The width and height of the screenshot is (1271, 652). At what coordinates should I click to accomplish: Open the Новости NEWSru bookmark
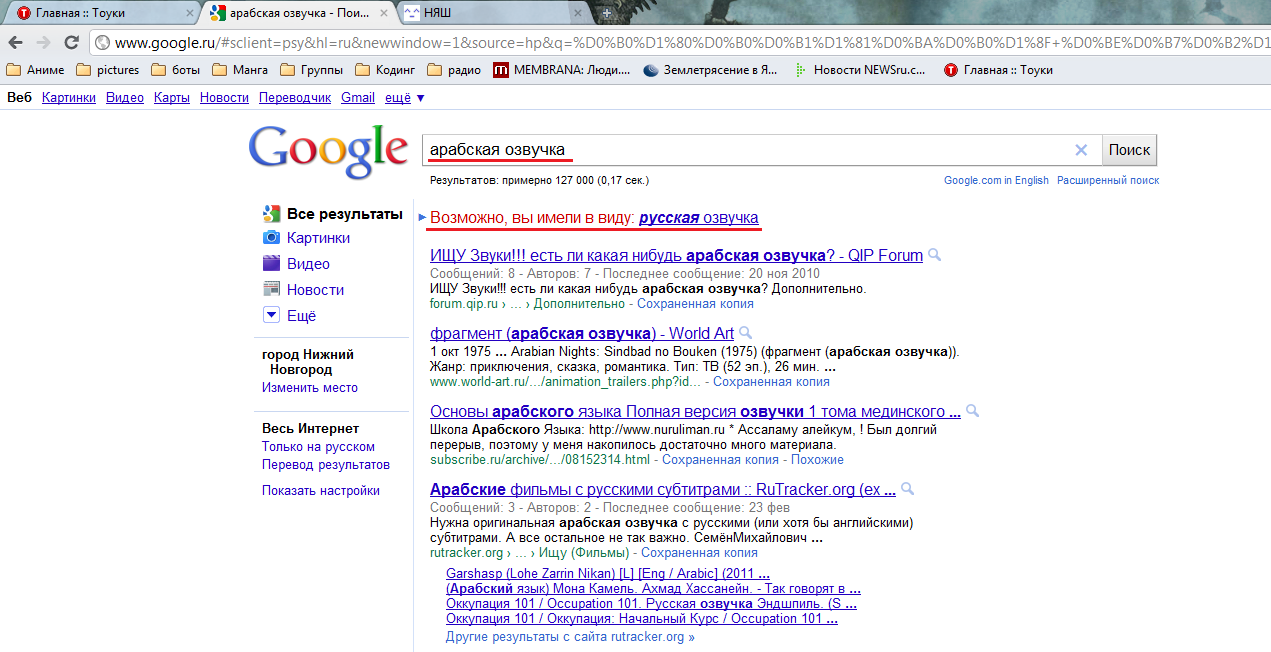coord(861,70)
